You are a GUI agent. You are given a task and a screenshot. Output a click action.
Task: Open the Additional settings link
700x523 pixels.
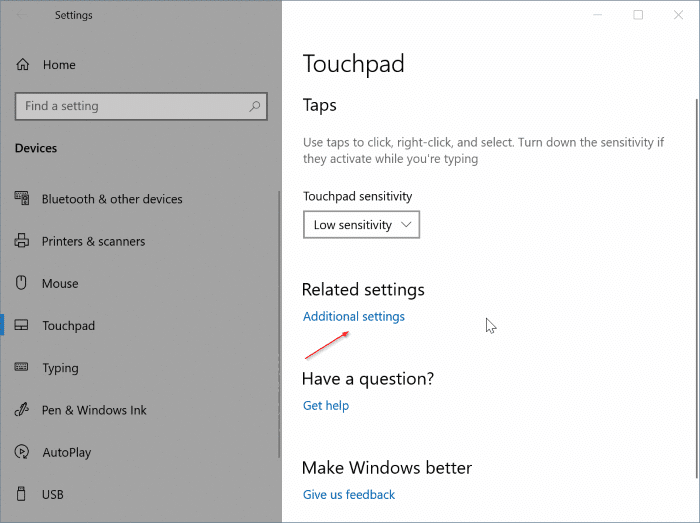[354, 316]
